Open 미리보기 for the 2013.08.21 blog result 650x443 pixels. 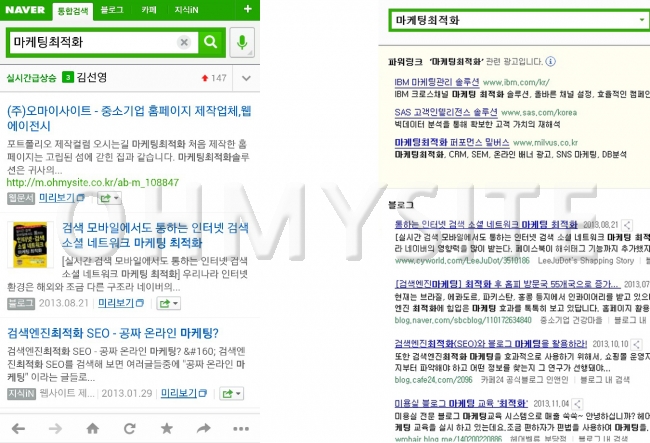tap(121, 303)
